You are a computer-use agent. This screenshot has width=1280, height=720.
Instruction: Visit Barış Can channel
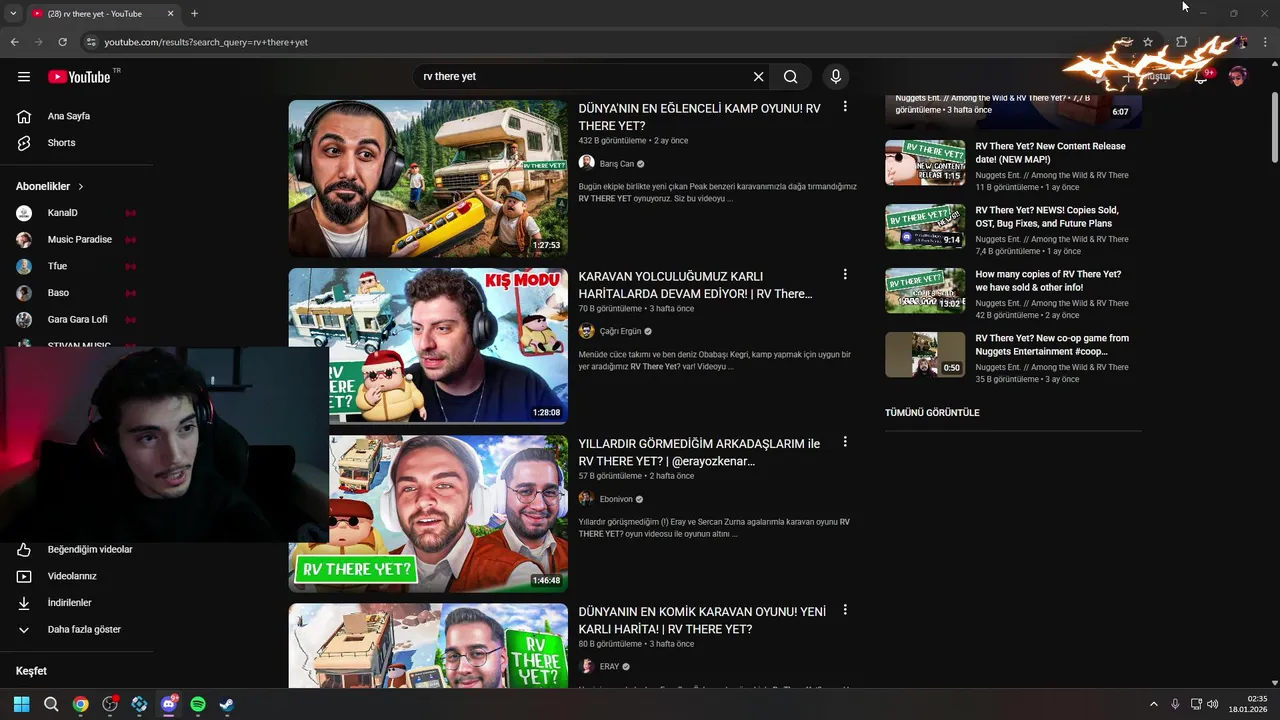(616, 163)
